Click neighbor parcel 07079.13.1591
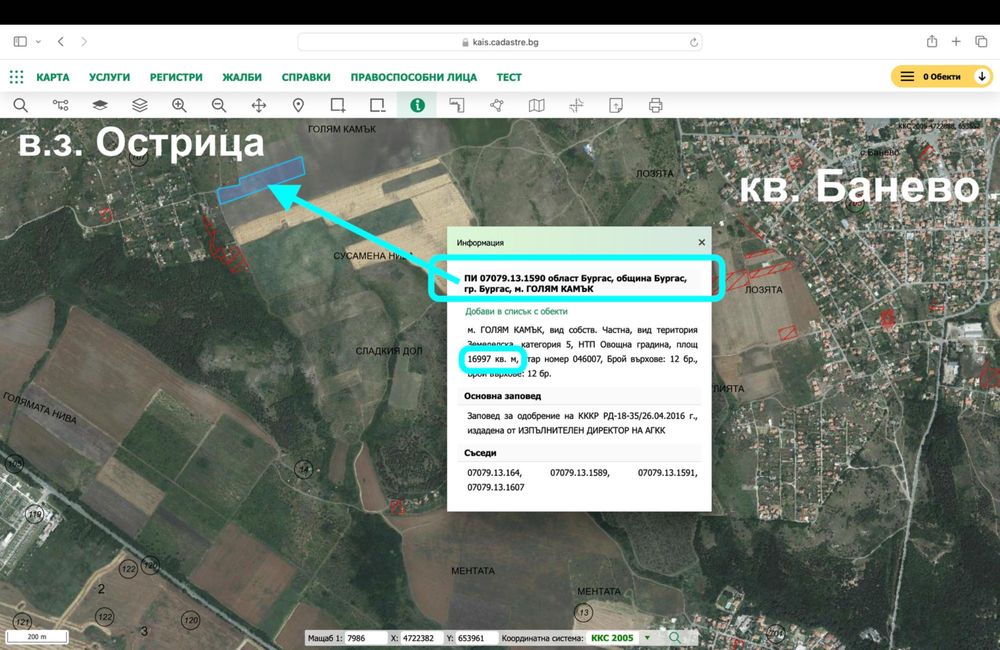The image size is (1000, 650). coord(668,473)
